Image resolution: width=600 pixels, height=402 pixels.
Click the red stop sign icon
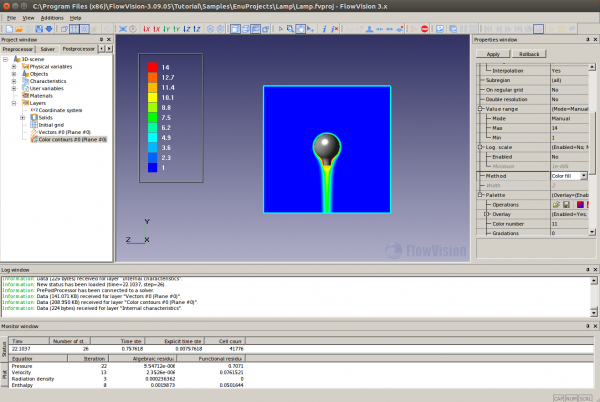(x=424, y=29)
